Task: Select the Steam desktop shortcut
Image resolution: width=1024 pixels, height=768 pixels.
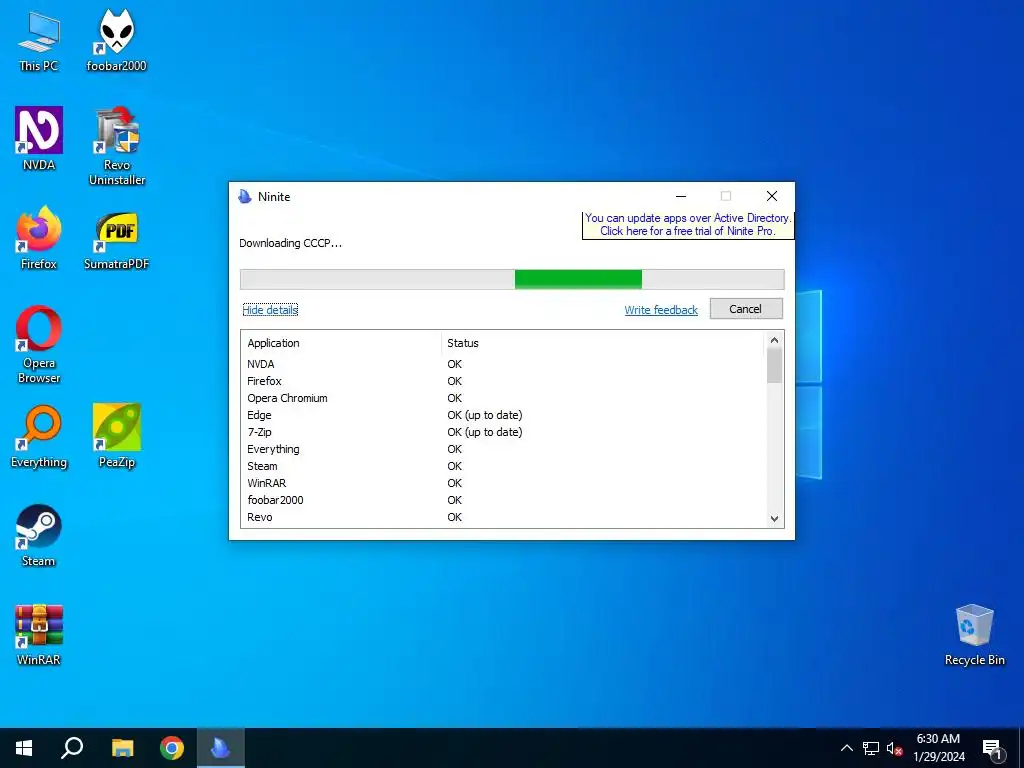Action: (39, 536)
